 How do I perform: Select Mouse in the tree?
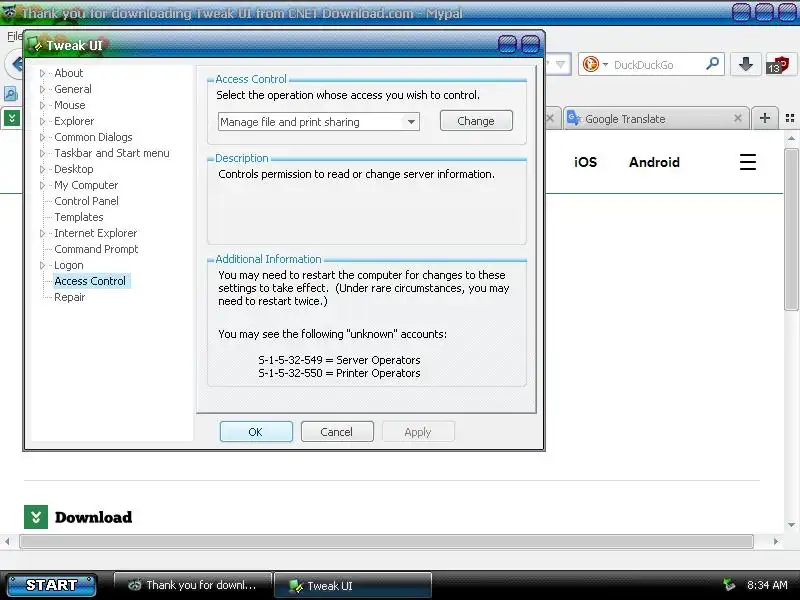(x=69, y=105)
